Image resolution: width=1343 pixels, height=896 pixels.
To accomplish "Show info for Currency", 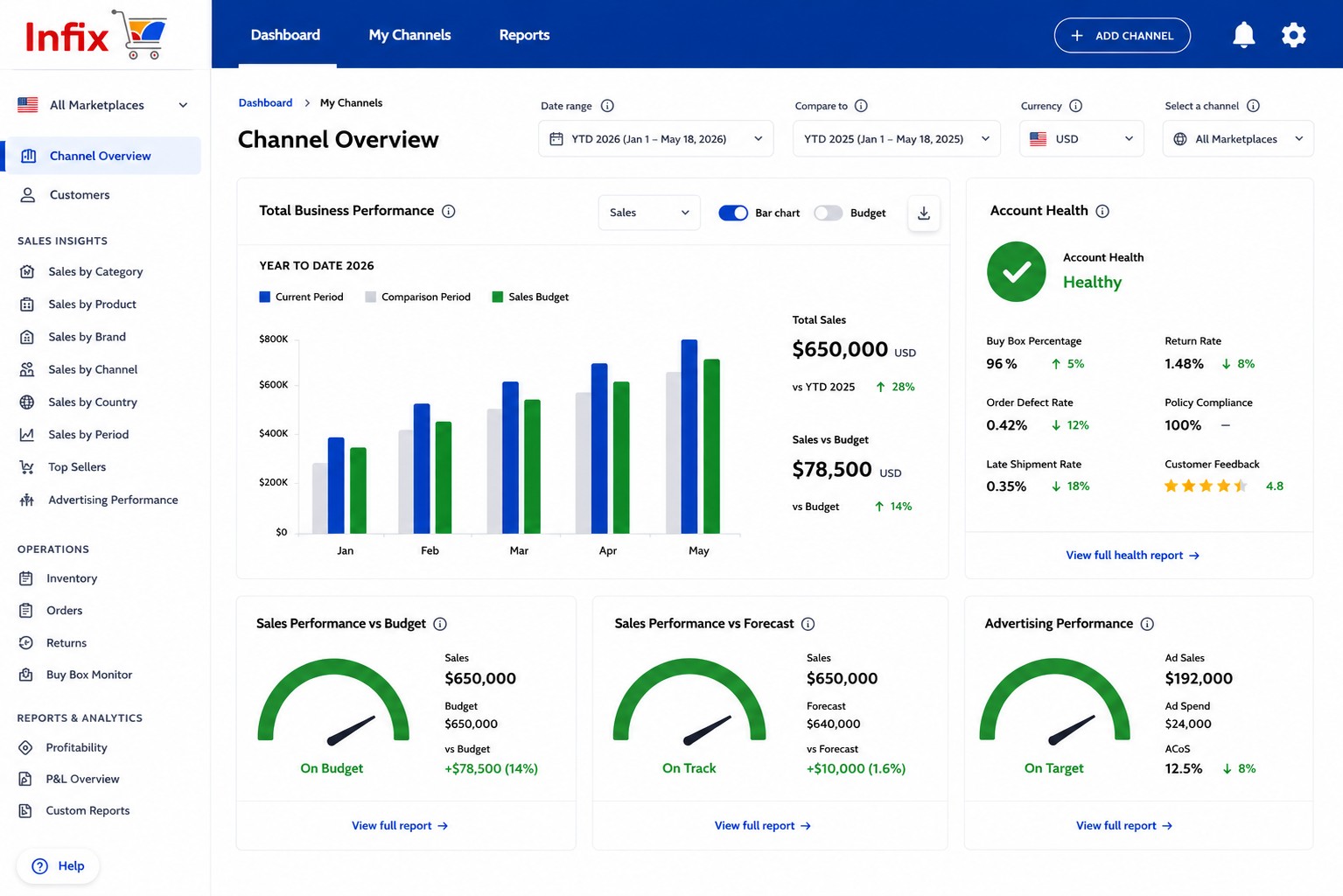I will [x=1075, y=106].
